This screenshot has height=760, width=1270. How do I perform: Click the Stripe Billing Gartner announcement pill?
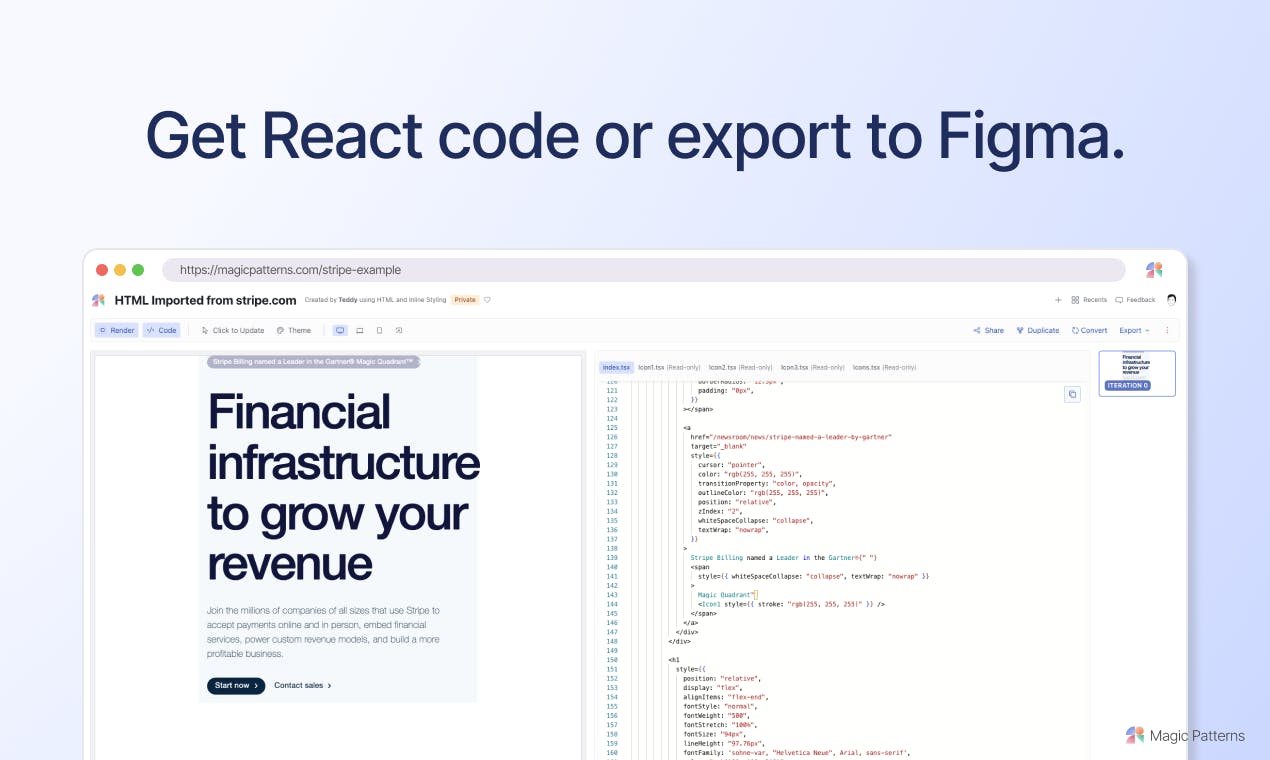pyautogui.click(x=314, y=362)
